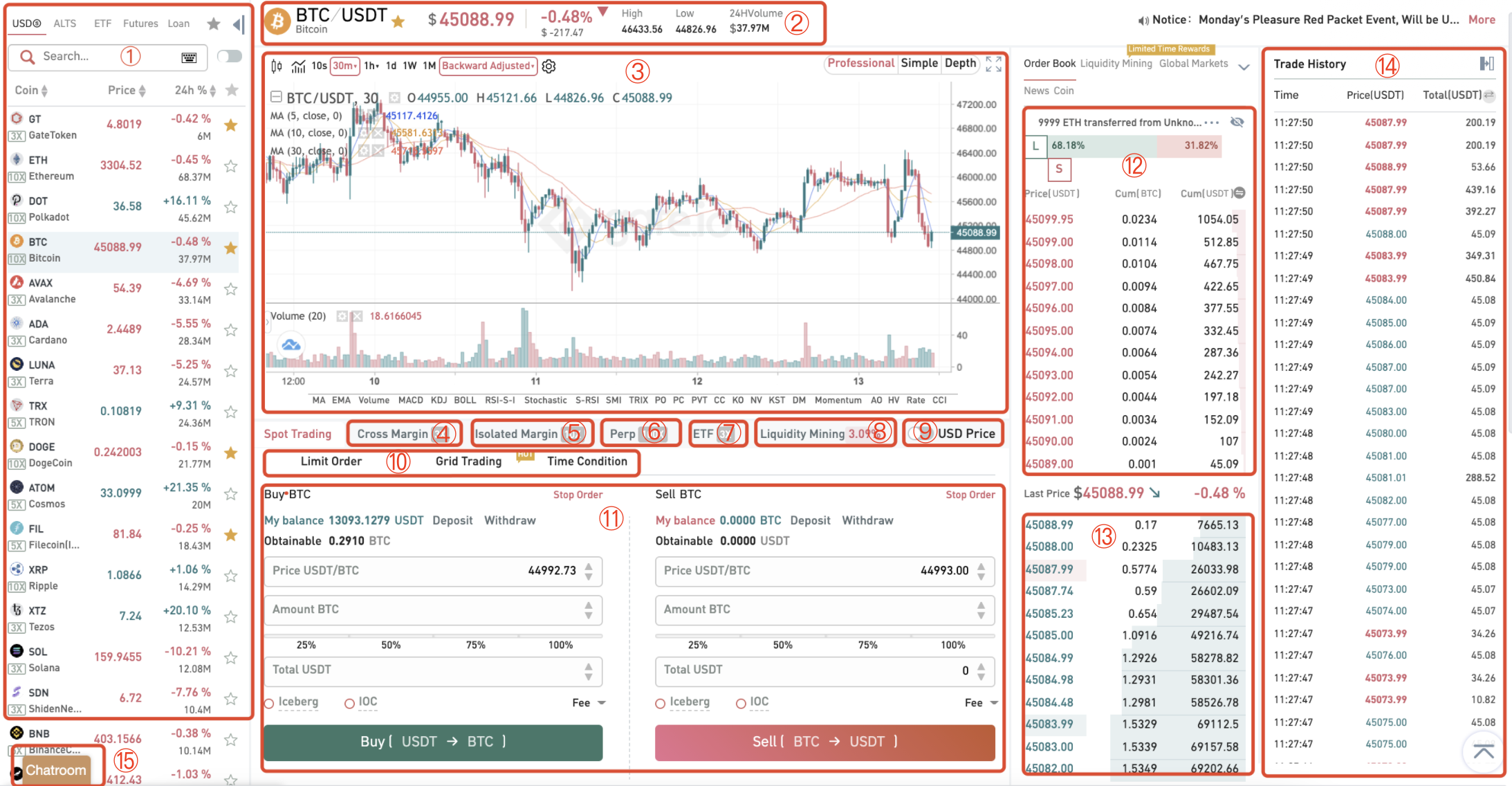The image size is (1512, 786).
Task: Select IOC option in Buy form
Action: [x=350, y=704]
